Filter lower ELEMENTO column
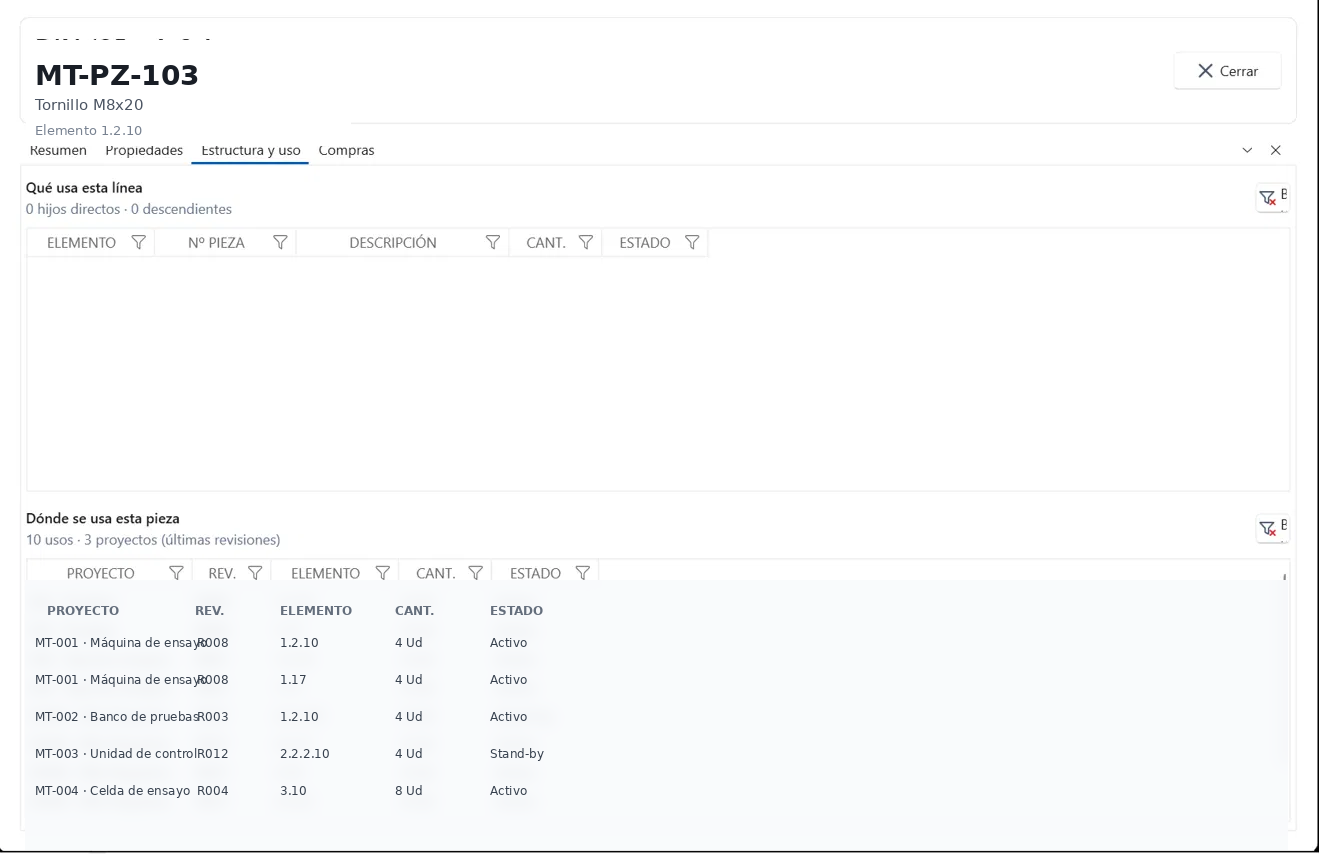1319x854 pixels. point(382,574)
